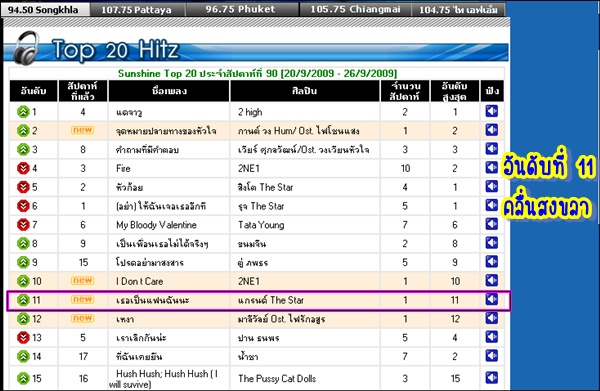The width and height of the screenshot is (600, 391).
Task: Click the Top 20 Hitz banner title
Action: pos(116,50)
